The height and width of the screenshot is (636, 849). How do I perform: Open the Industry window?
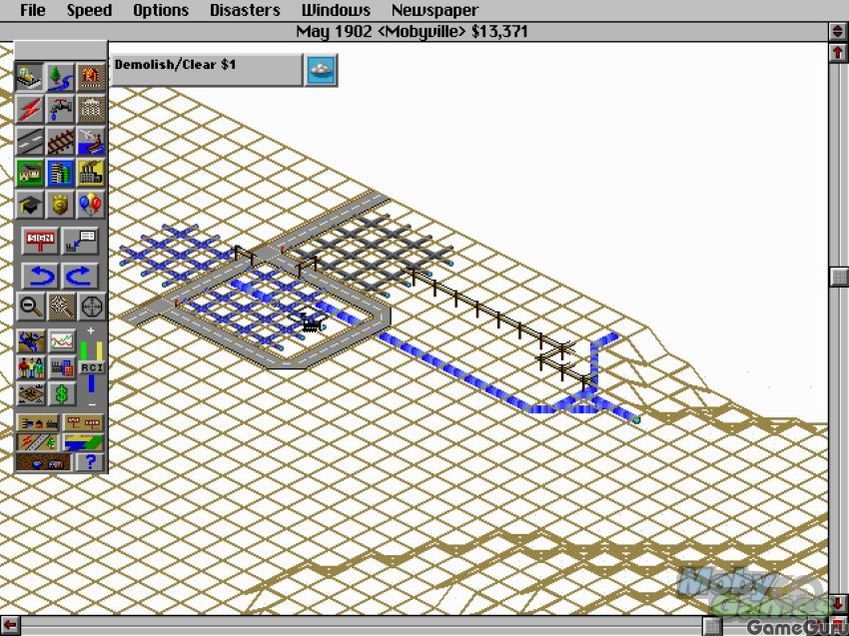(x=62, y=368)
